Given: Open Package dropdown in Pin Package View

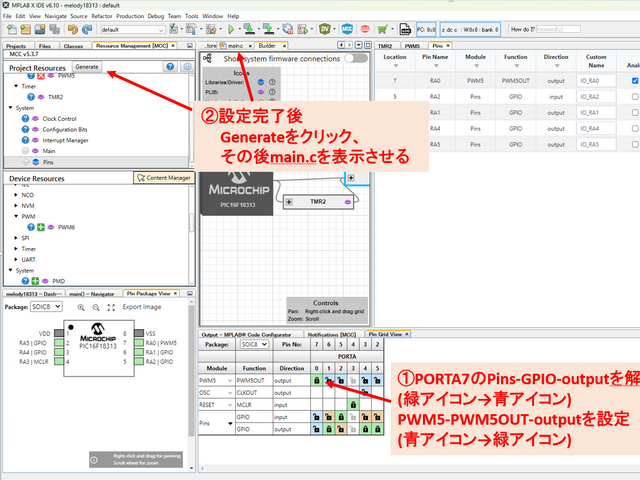Looking at the screenshot, I should (47, 307).
